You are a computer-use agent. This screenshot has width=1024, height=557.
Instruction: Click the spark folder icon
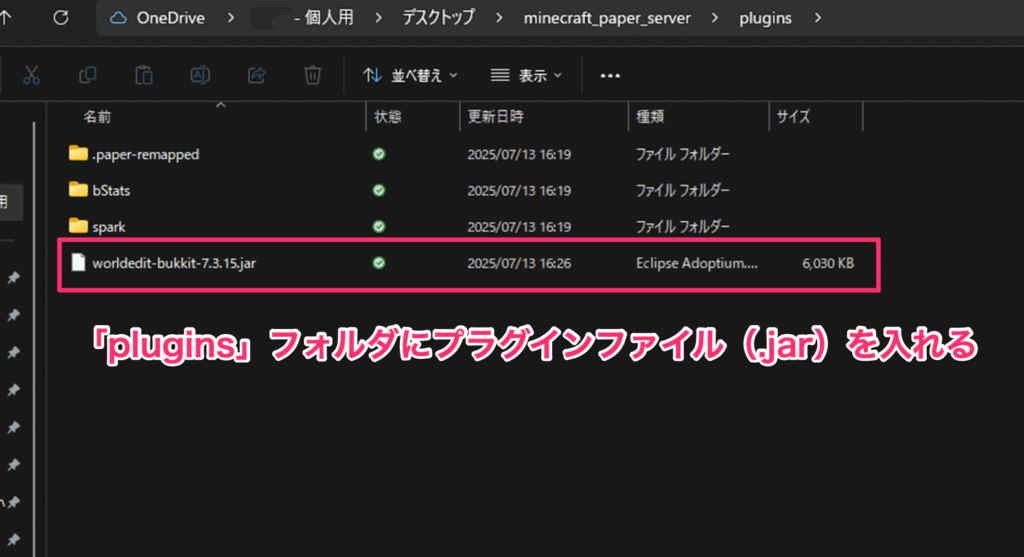(x=78, y=226)
